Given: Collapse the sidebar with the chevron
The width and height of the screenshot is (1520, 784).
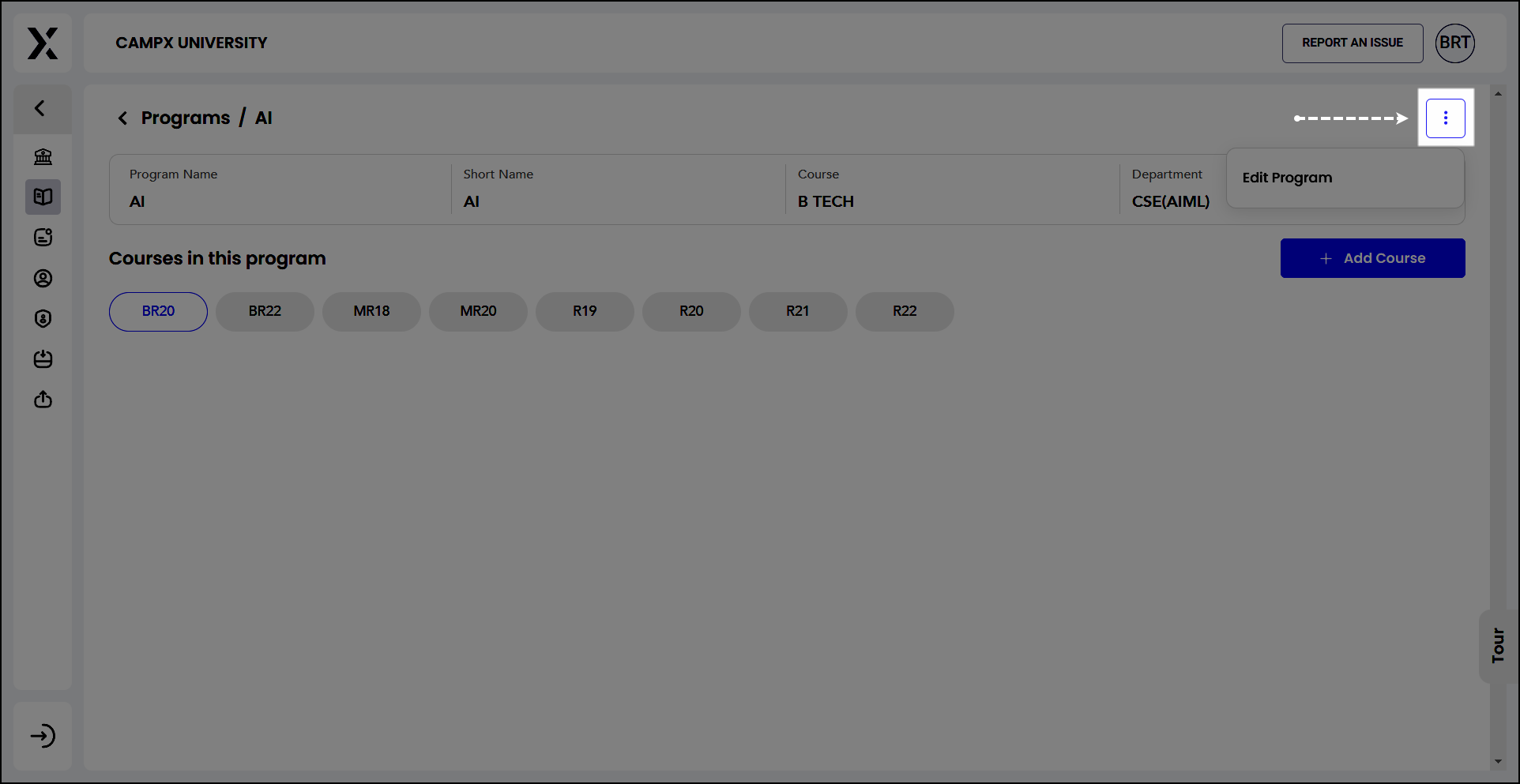Looking at the screenshot, I should (x=40, y=108).
